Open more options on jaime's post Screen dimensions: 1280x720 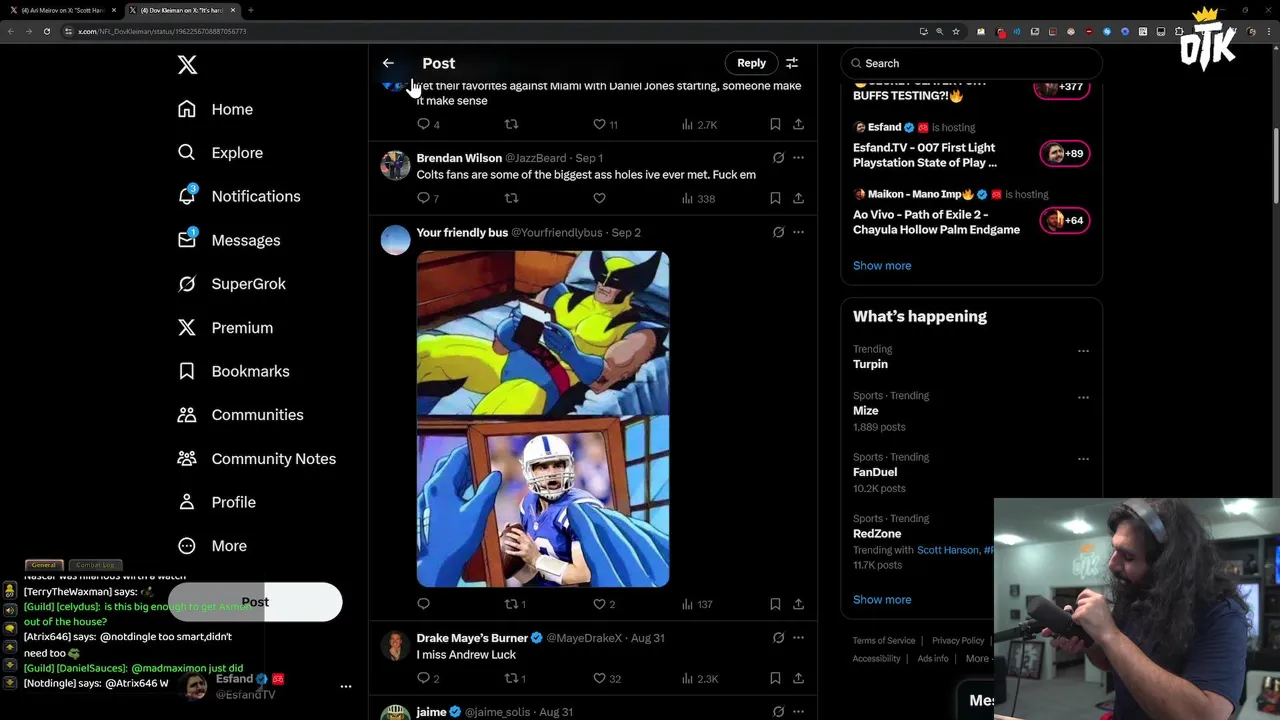tap(798, 712)
